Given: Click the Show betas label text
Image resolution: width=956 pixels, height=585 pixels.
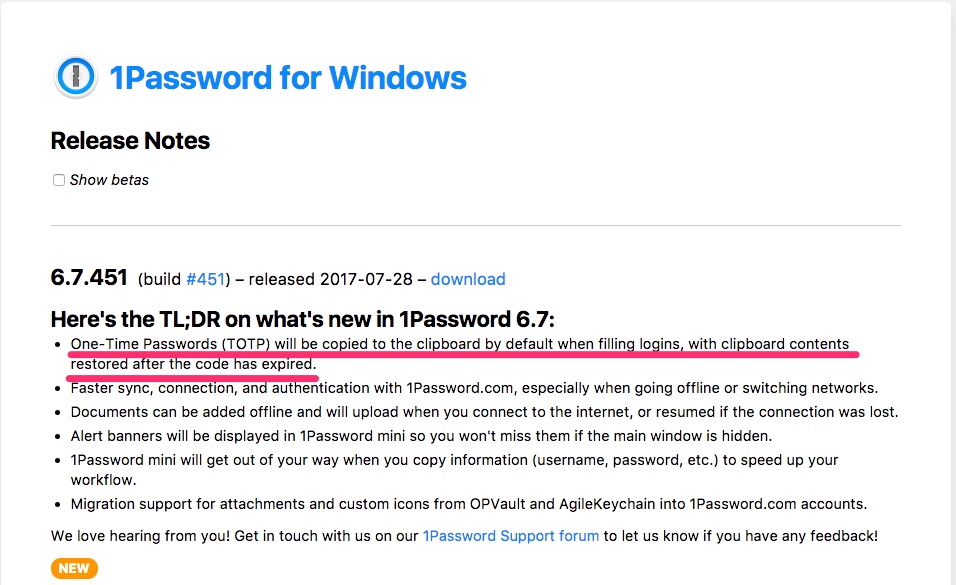Looking at the screenshot, I should (x=109, y=180).
